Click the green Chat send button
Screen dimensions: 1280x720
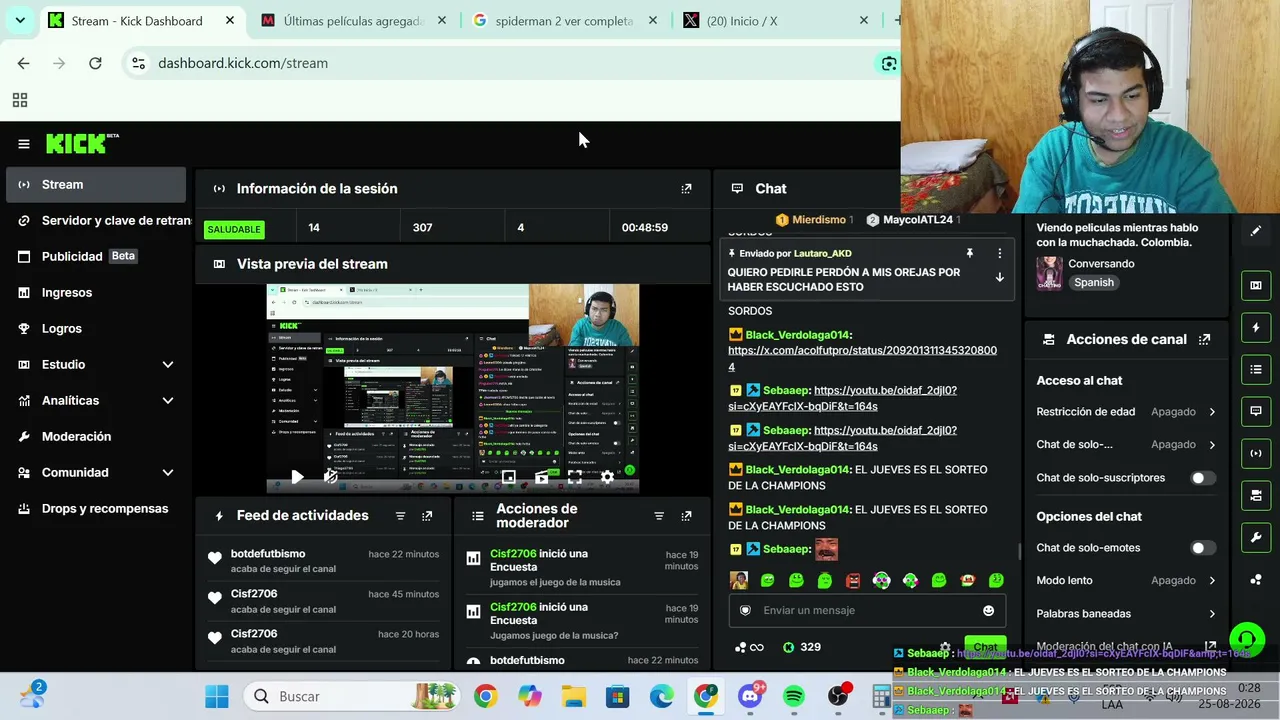click(985, 648)
